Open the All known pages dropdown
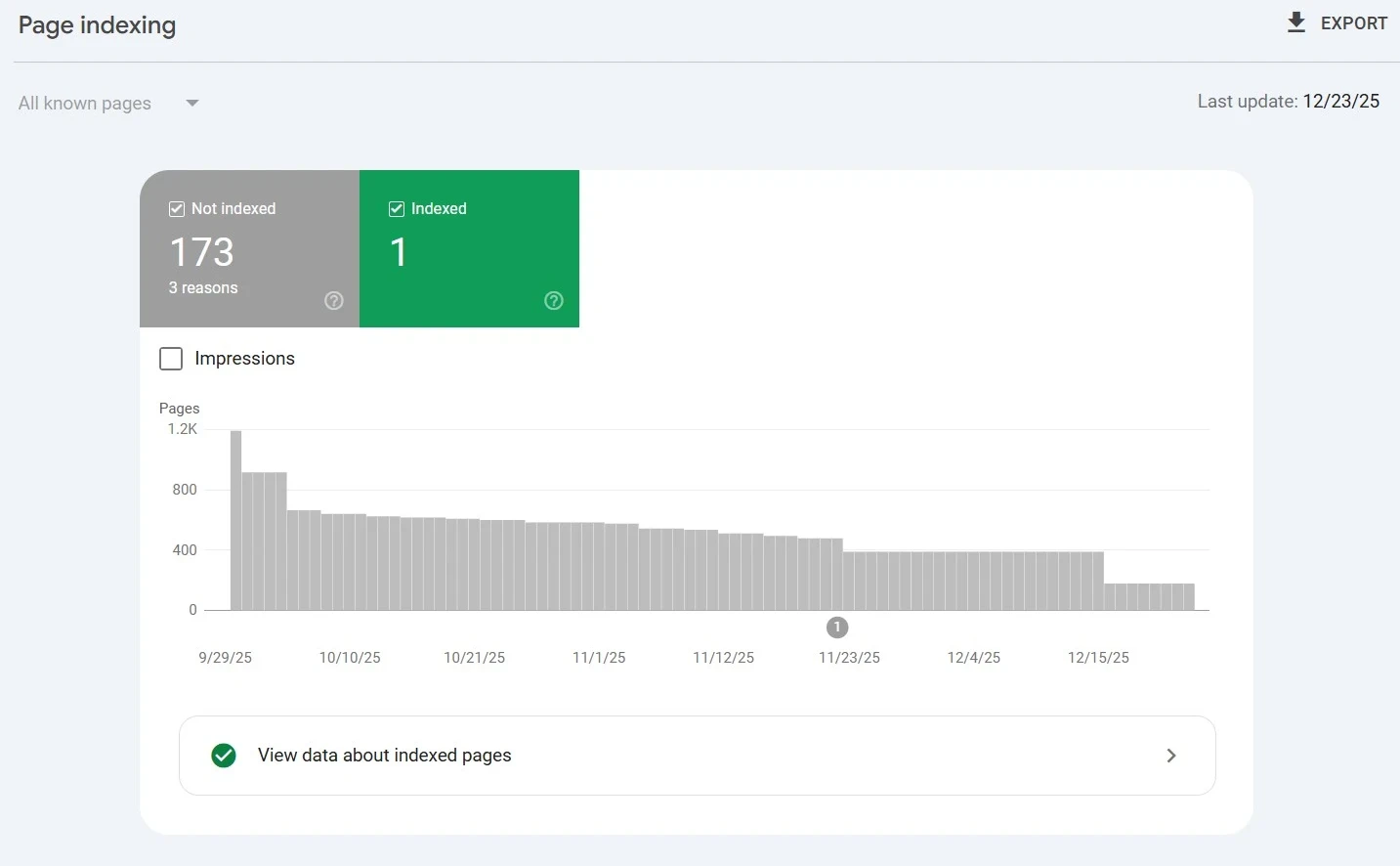1400x866 pixels. (84, 103)
